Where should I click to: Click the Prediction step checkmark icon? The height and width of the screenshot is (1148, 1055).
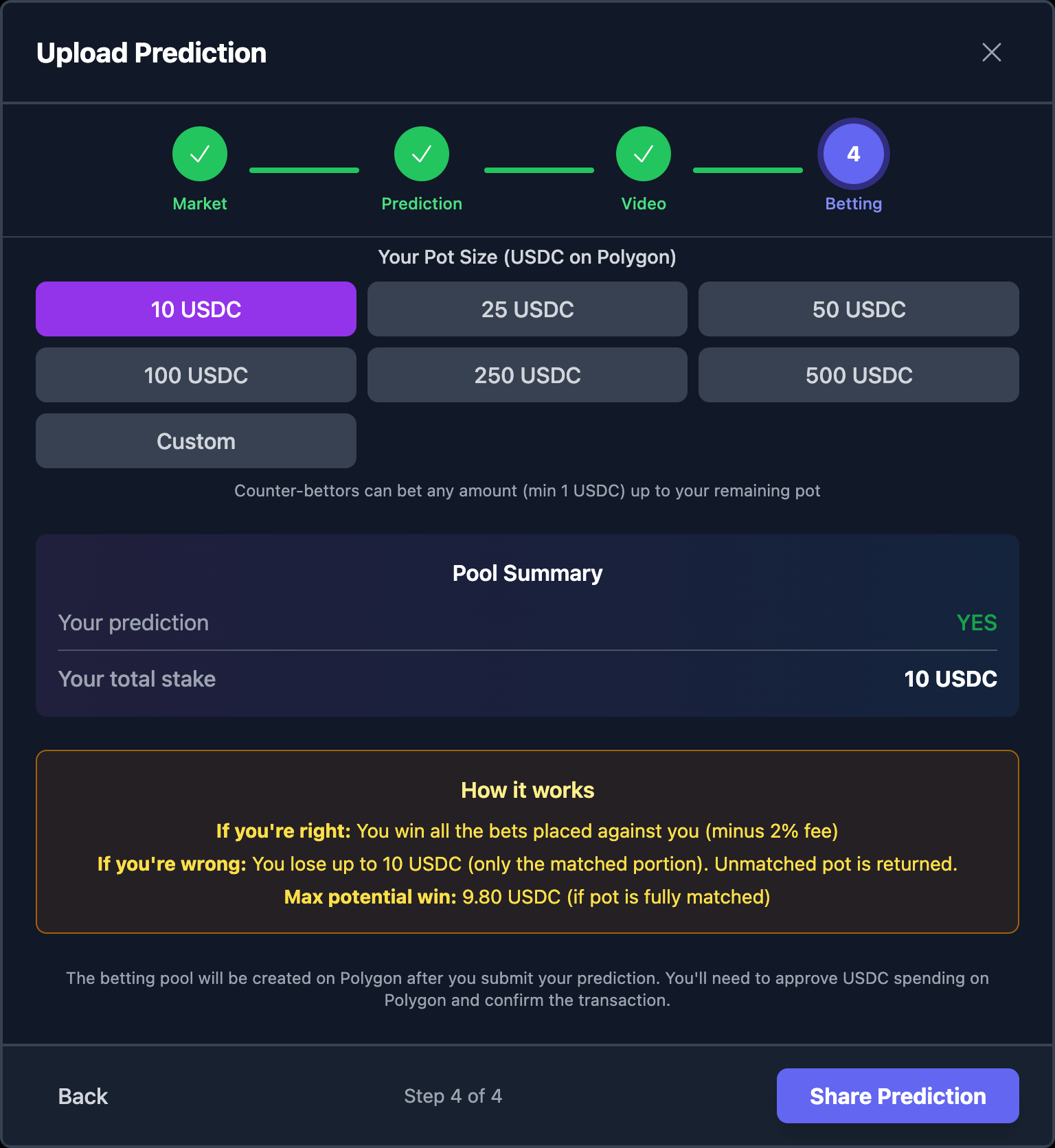click(422, 153)
